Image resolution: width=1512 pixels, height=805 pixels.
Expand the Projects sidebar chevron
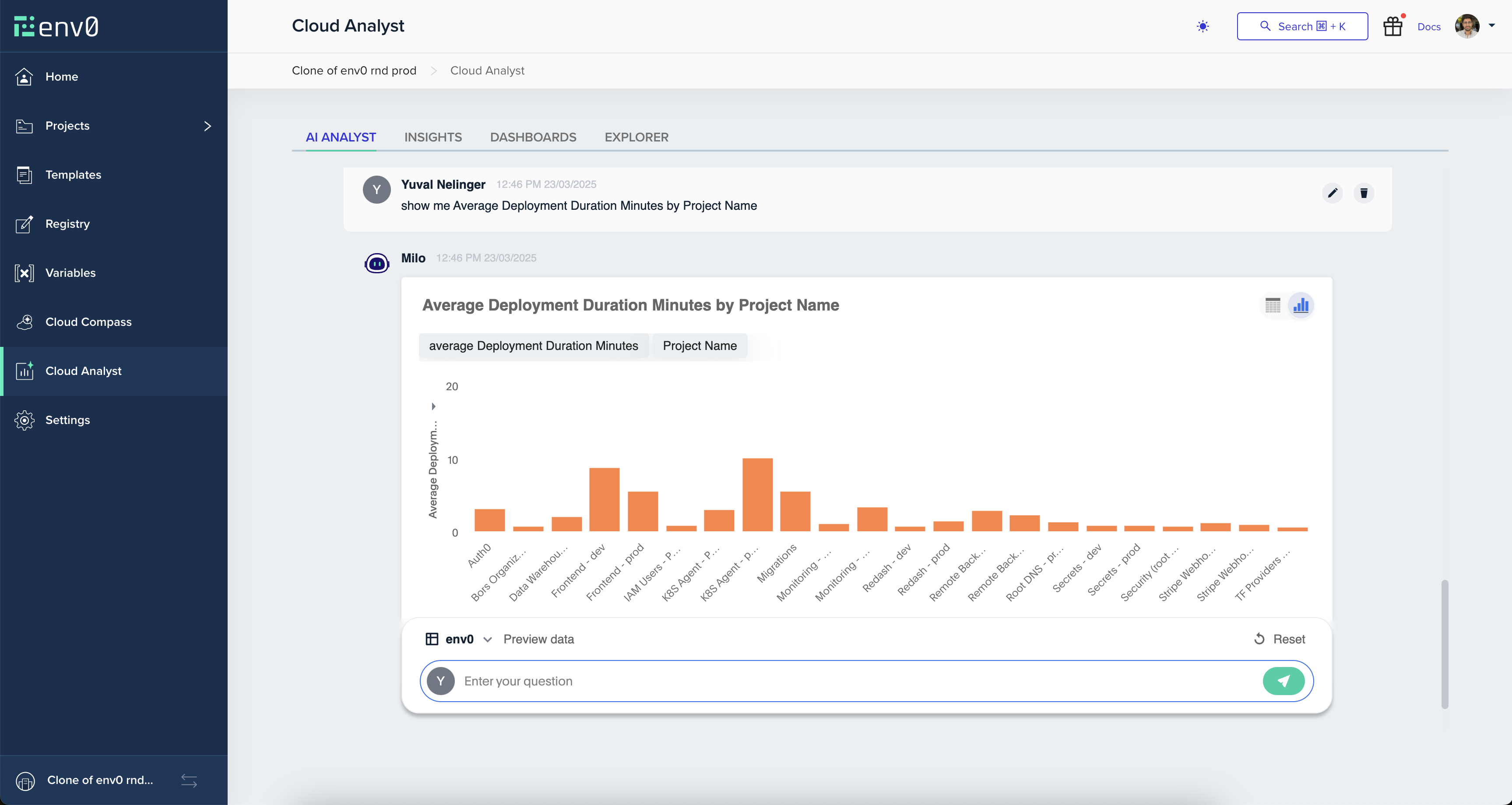pos(207,126)
